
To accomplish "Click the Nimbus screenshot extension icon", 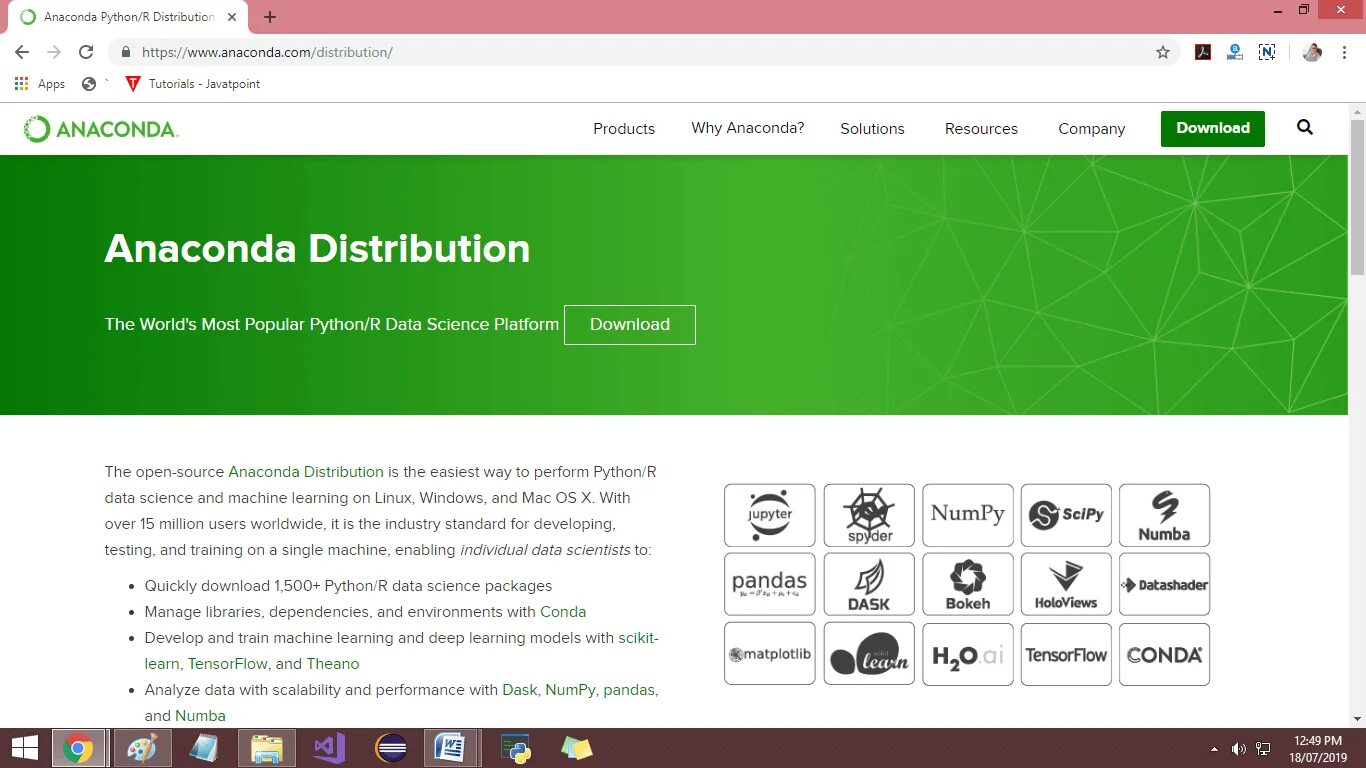I will pos(1267,52).
